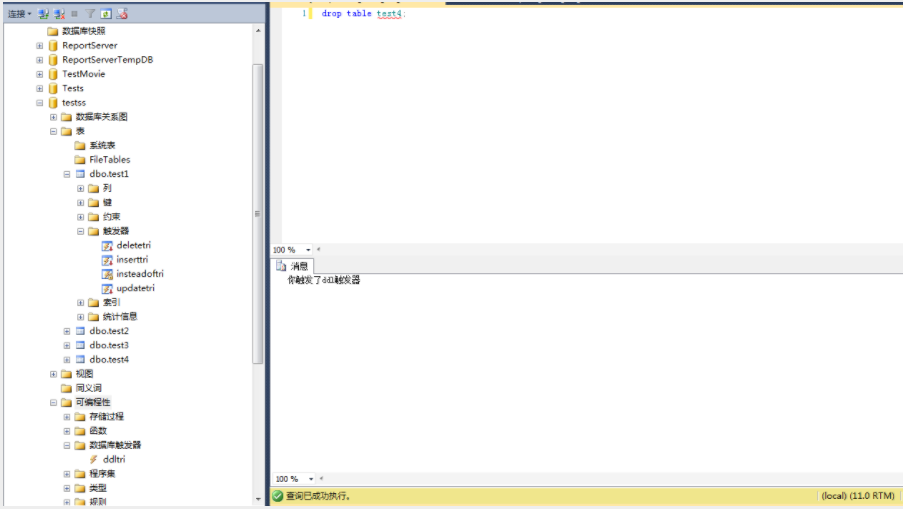Click the 数据库触发器 folder icon
This screenshot has height=509, width=903.
point(79,445)
